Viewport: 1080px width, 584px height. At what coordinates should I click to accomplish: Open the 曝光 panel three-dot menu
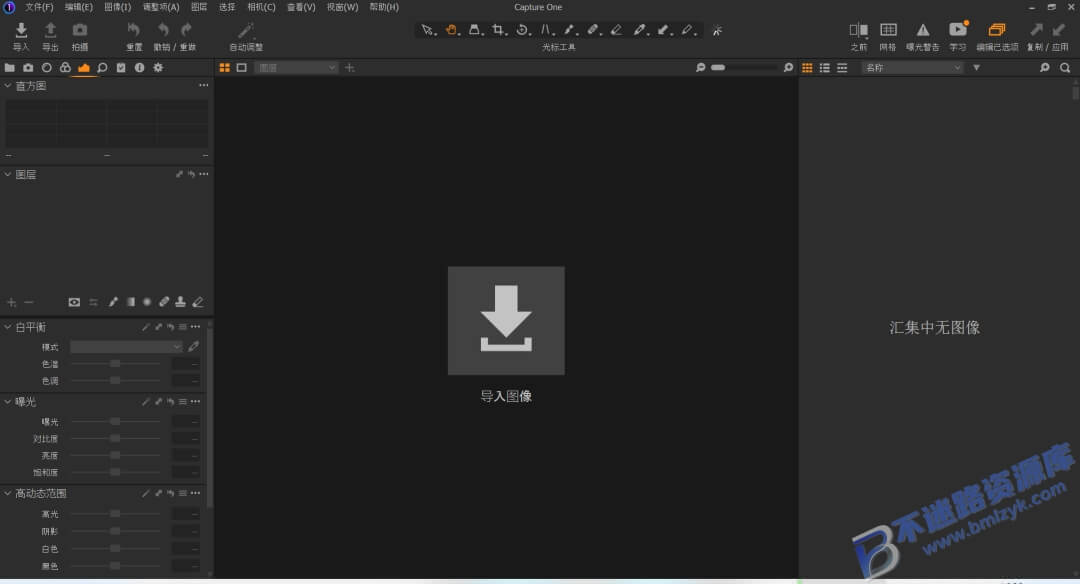point(196,401)
